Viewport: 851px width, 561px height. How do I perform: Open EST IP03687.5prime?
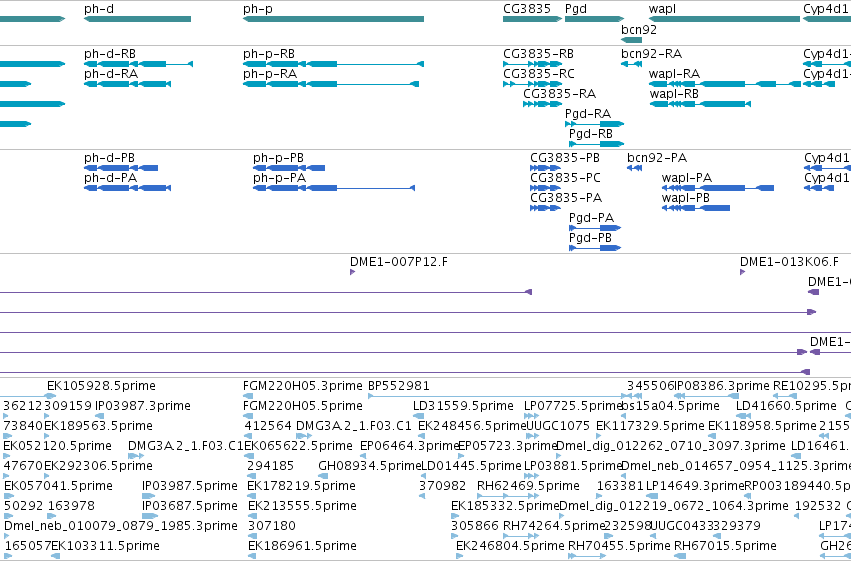[189, 506]
